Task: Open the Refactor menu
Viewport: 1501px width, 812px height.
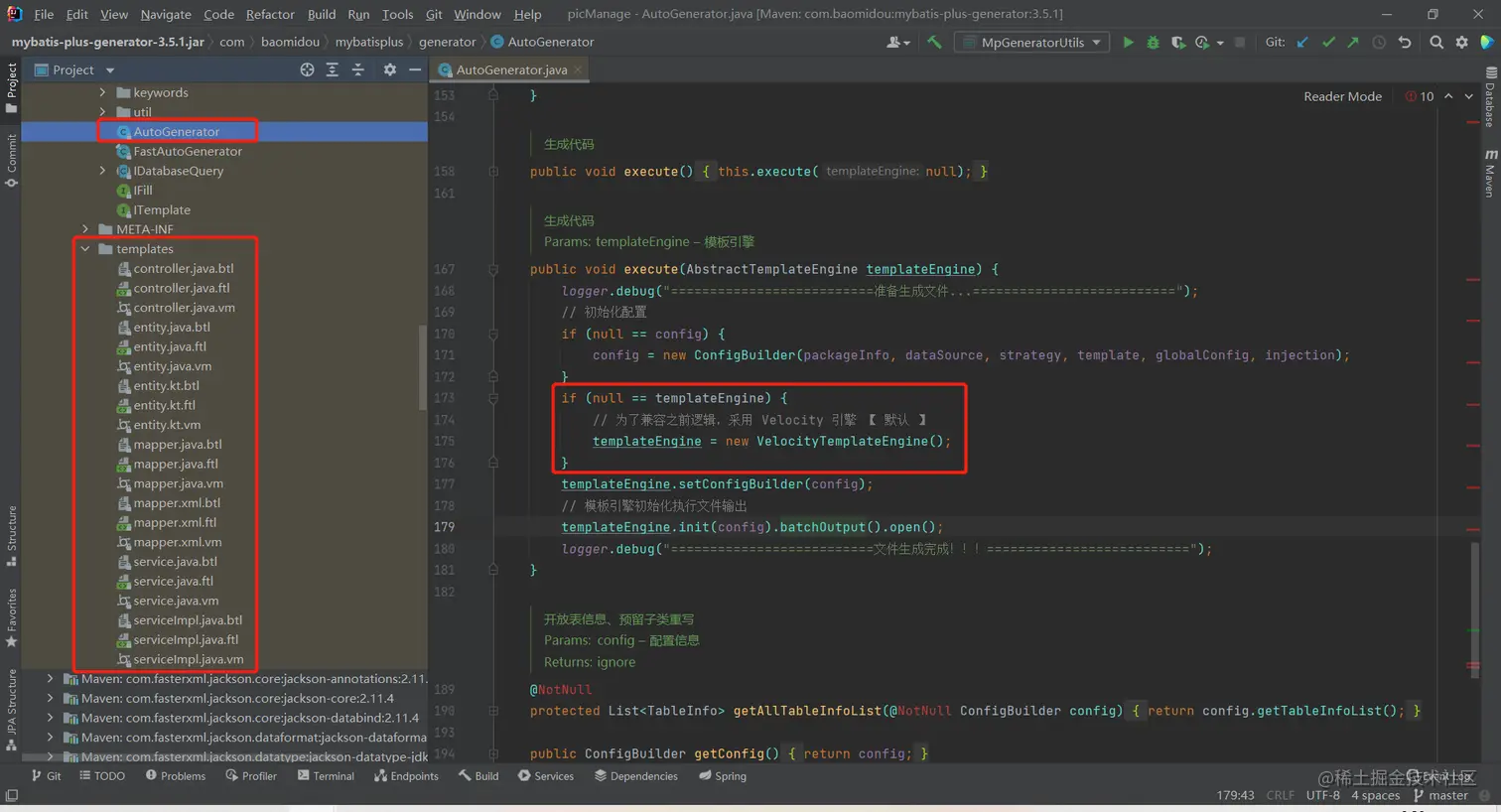Action: click(x=270, y=14)
